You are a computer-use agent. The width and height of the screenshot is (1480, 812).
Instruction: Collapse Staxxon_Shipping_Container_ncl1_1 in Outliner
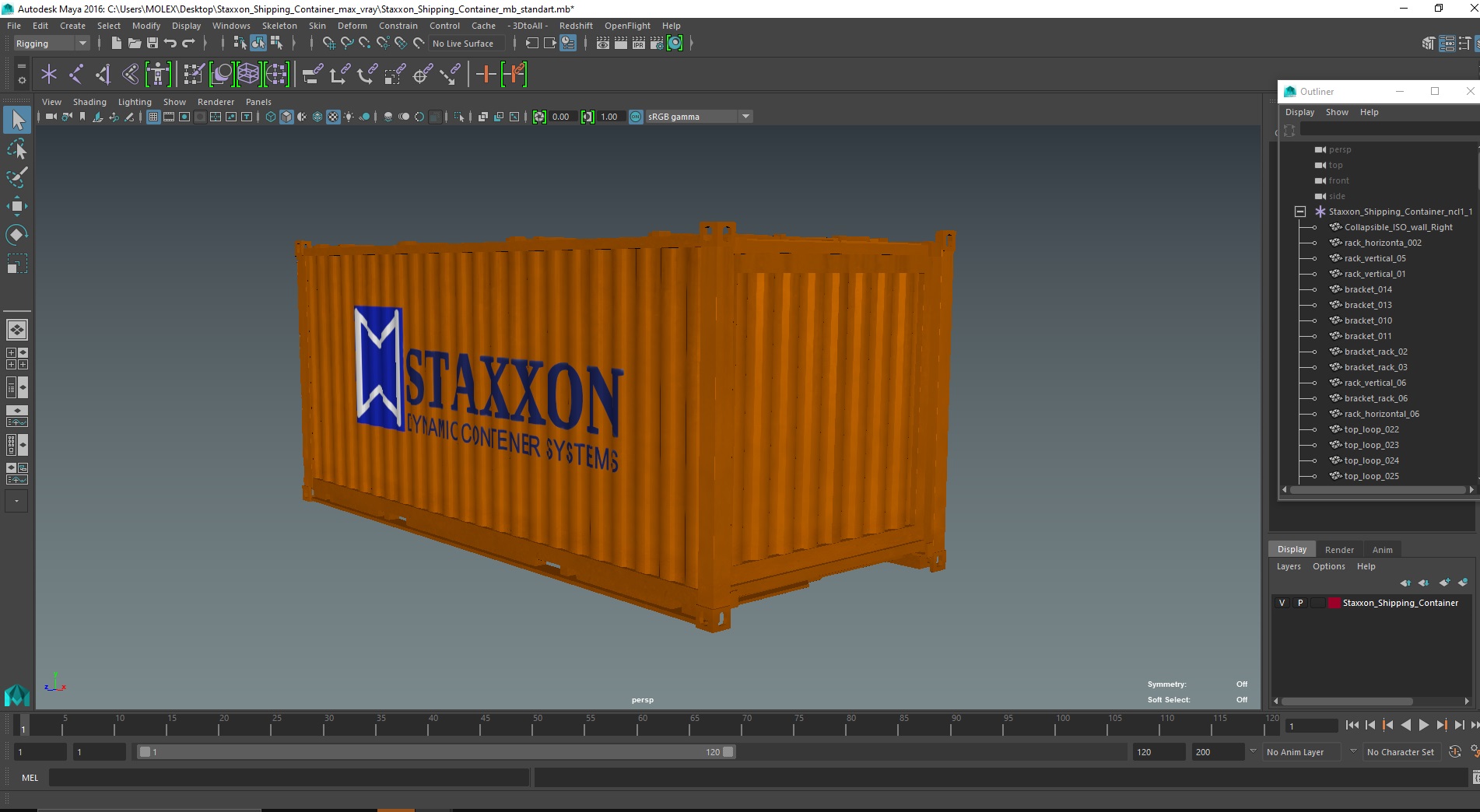[1300, 212]
